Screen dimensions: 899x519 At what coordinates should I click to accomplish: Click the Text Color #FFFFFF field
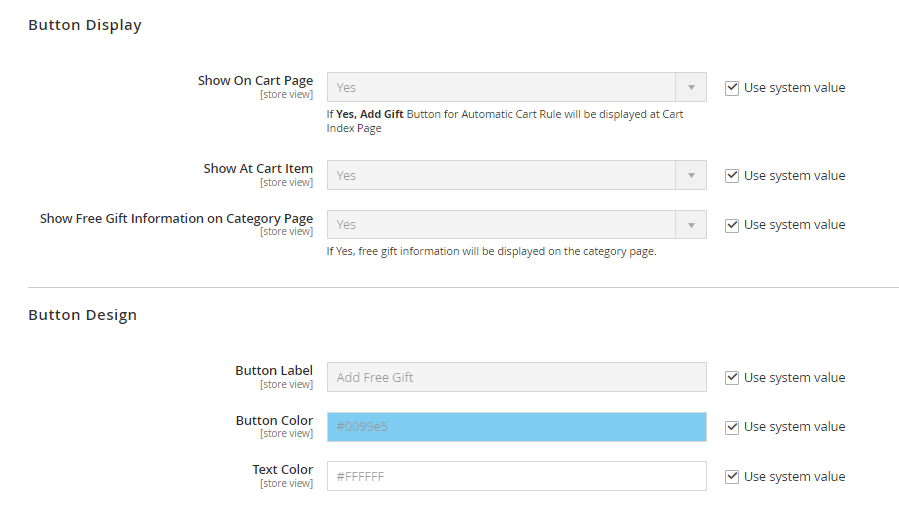(x=516, y=477)
